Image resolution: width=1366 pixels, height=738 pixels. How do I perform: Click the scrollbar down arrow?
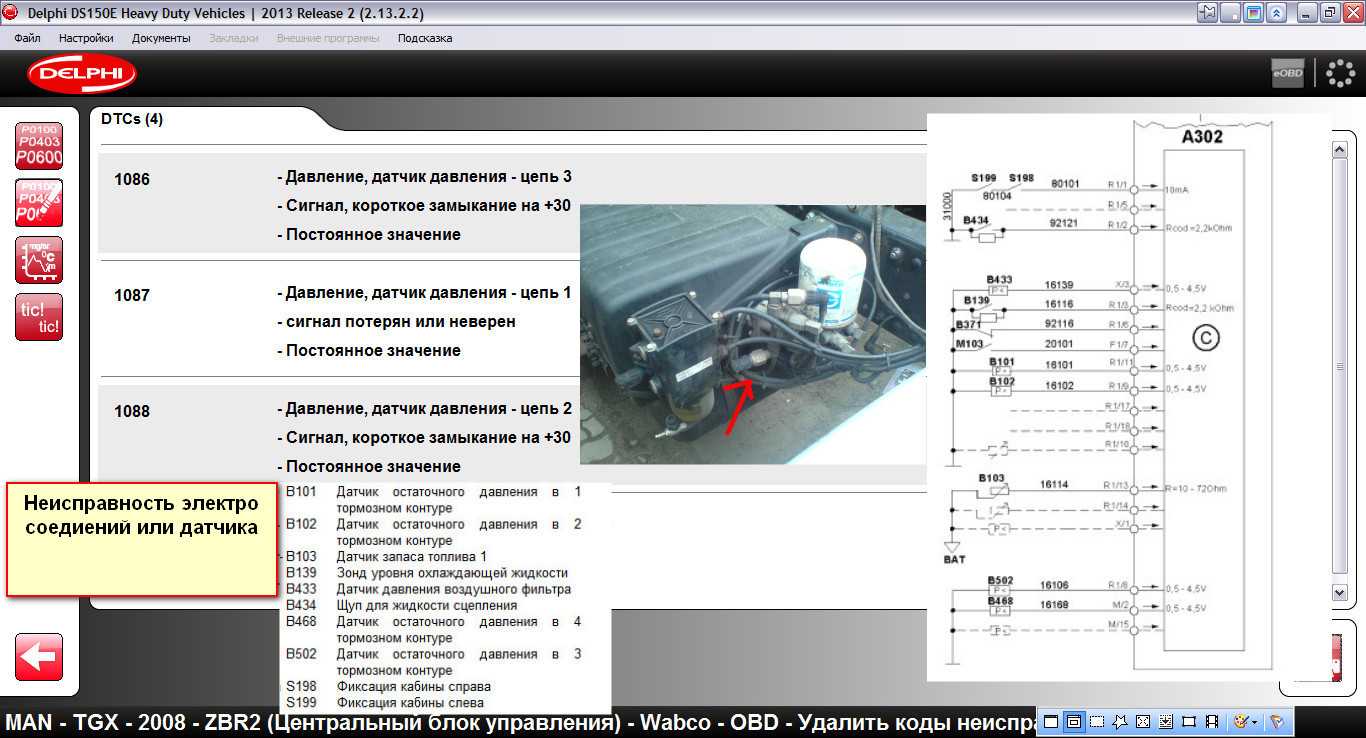[x=1341, y=592]
